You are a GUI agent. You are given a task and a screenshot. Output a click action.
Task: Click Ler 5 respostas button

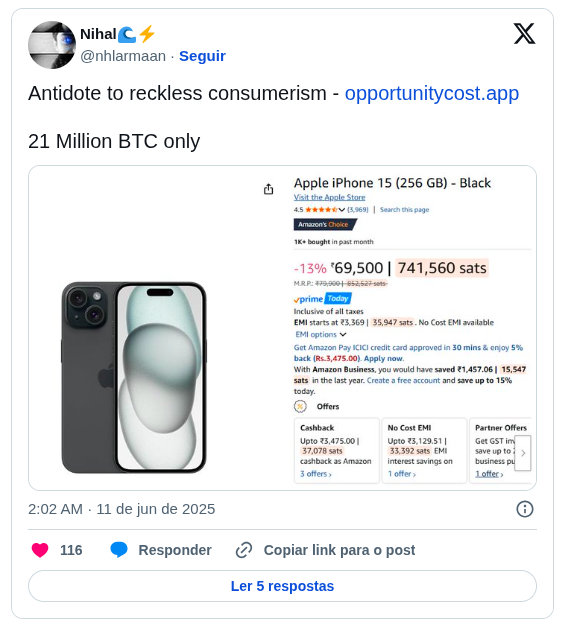coord(282,586)
